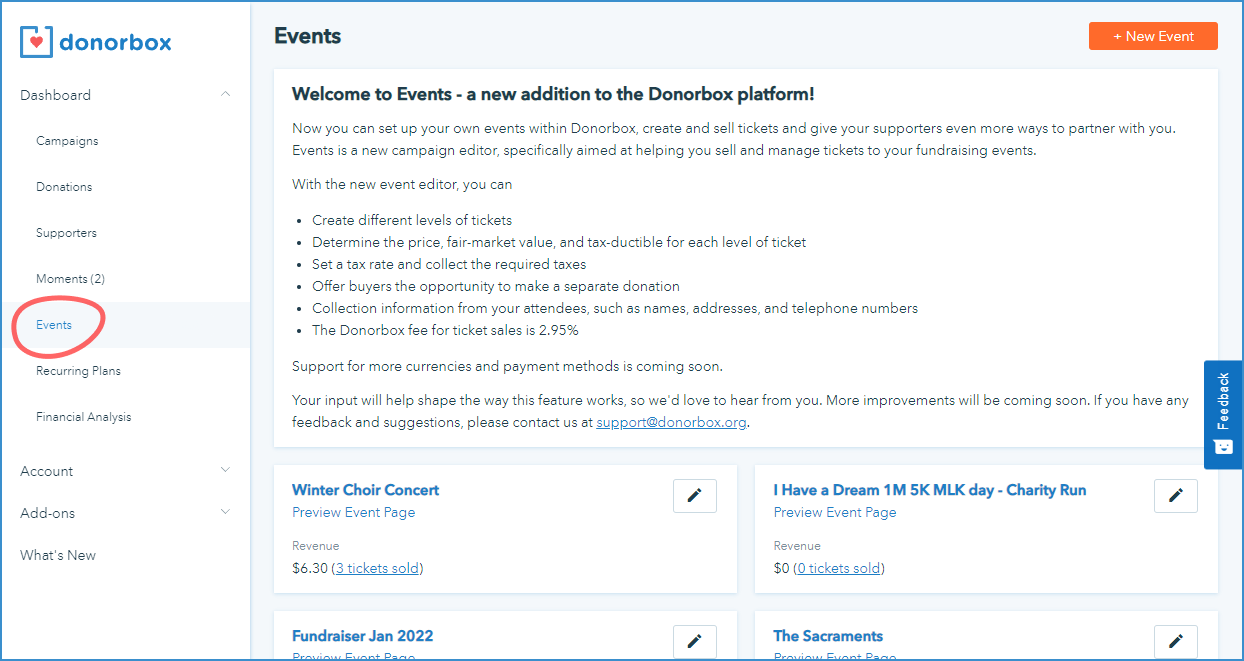
Task: Open Financial Analysis page
Action: point(83,417)
